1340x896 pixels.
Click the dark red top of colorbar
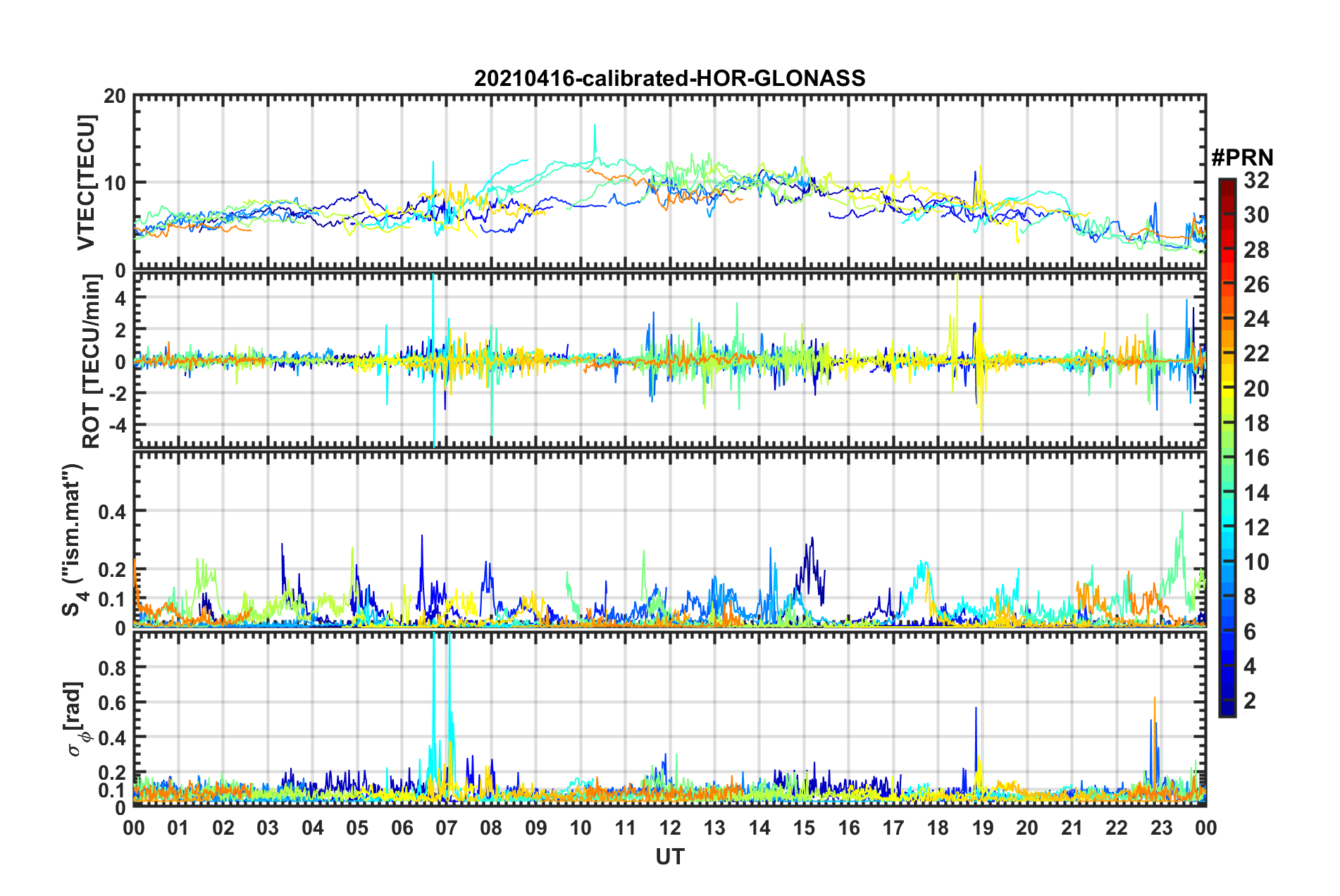1227,183
